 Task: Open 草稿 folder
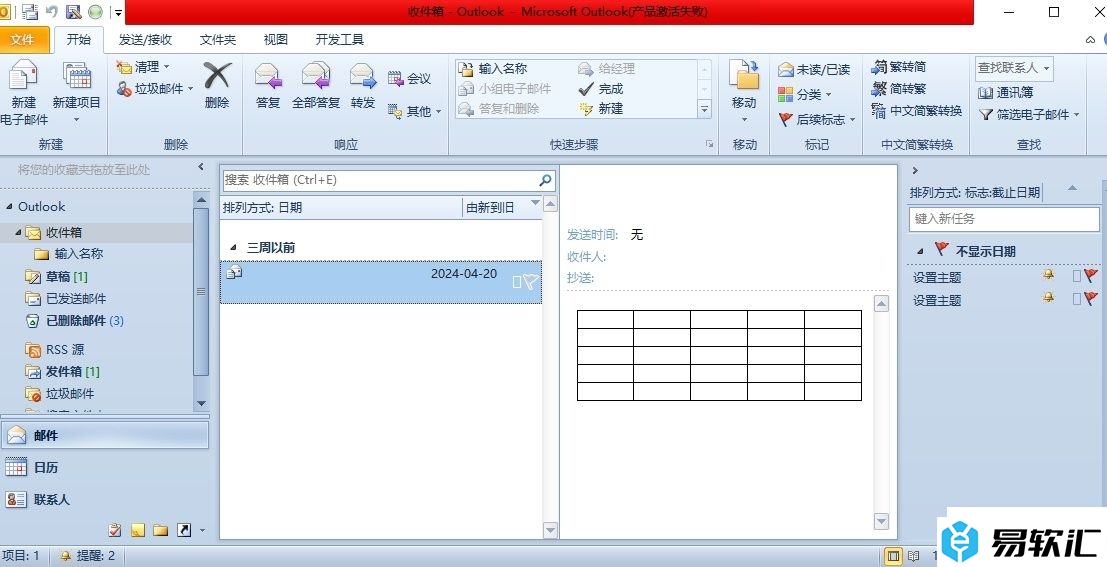point(57,276)
